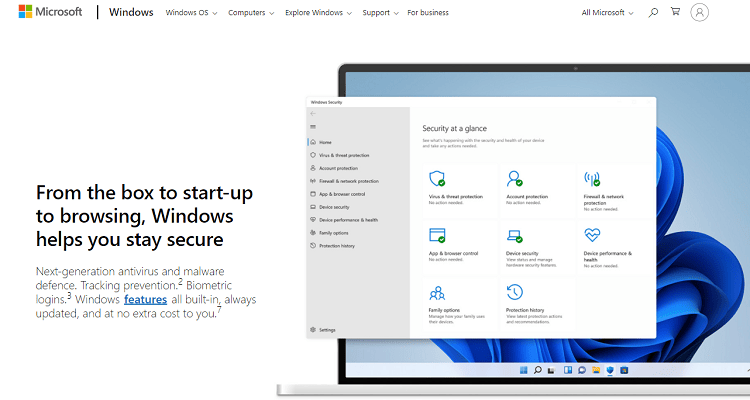Click the Account protection person card icon
Screen dimensions: 750x400
(x=515, y=178)
